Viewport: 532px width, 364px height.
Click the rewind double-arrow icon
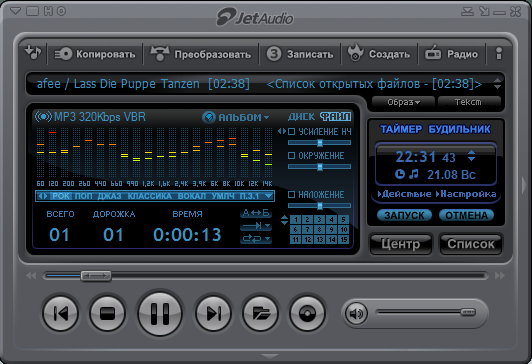coord(31,275)
